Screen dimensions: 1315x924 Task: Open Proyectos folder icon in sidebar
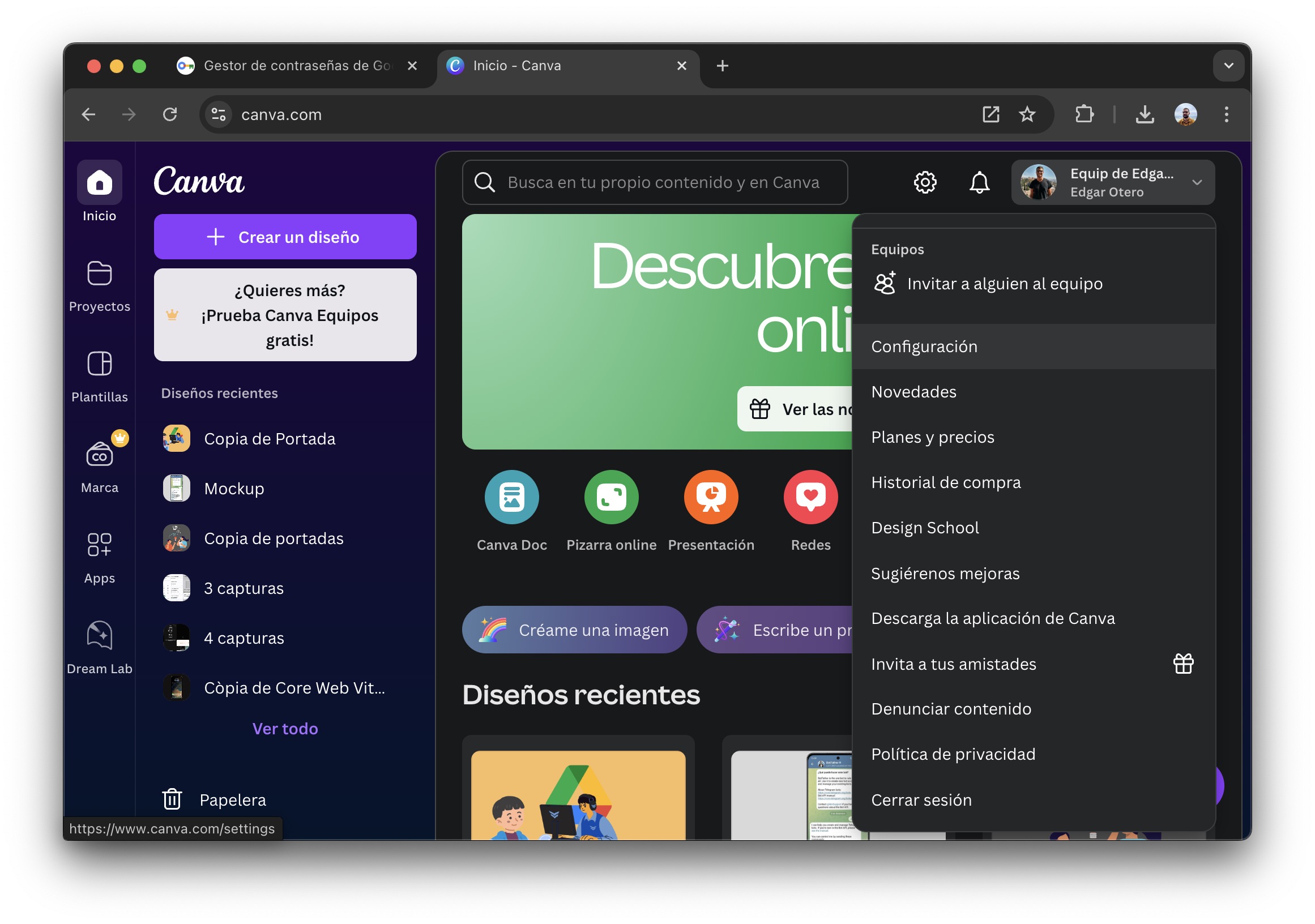pos(100,273)
